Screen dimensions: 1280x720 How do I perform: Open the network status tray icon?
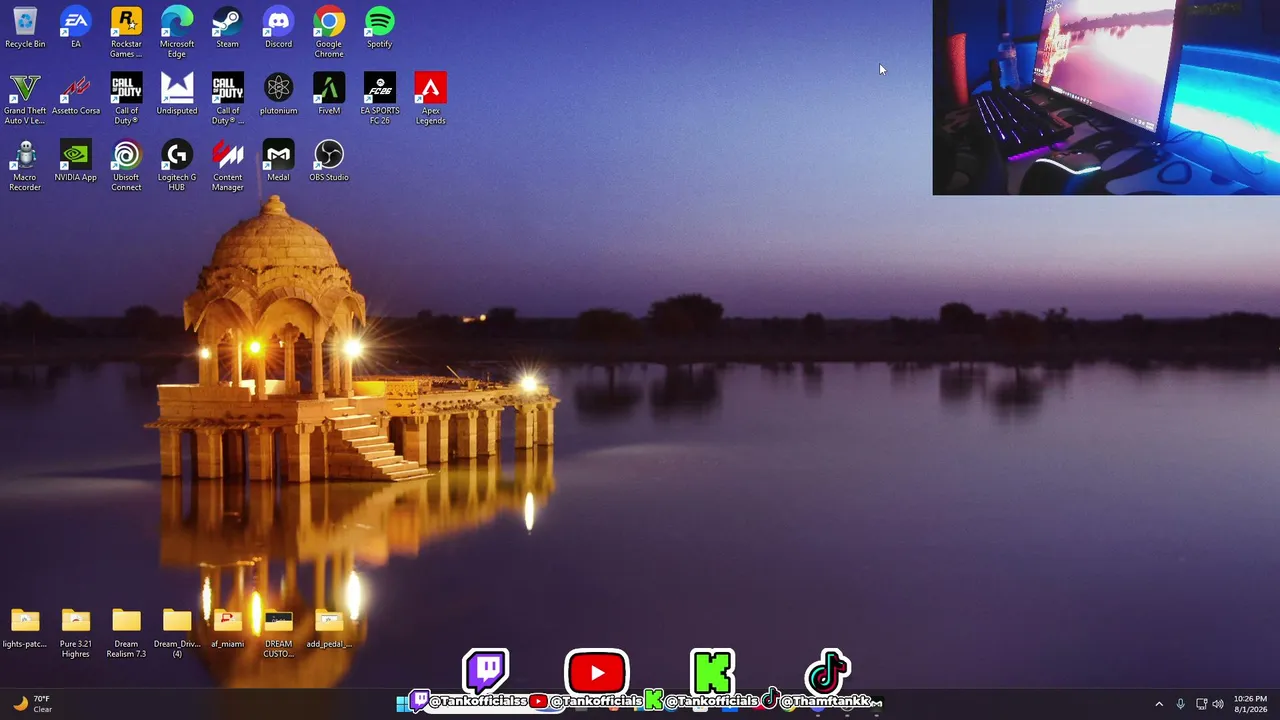pyautogui.click(x=1201, y=704)
